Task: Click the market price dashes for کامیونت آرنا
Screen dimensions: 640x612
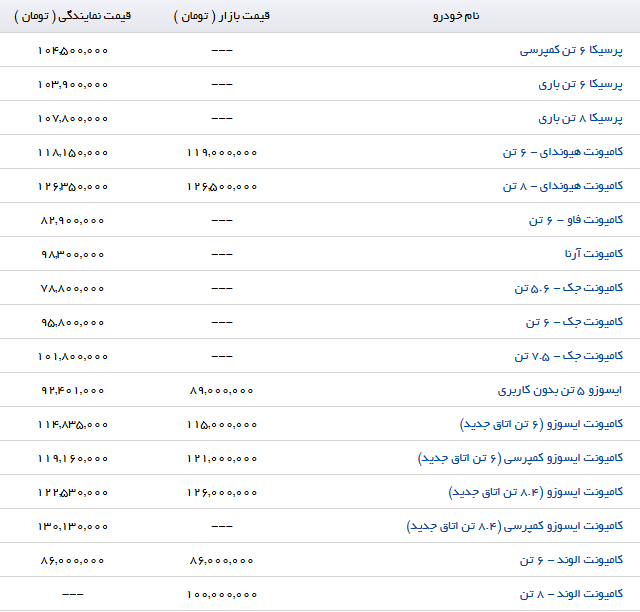Action: pyautogui.click(x=222, y=254)
